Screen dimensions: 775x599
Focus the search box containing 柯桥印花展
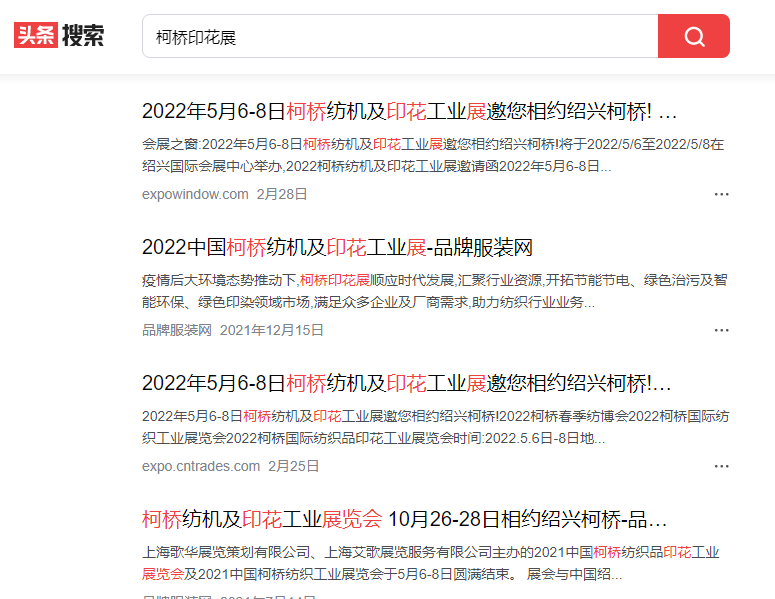400,36
